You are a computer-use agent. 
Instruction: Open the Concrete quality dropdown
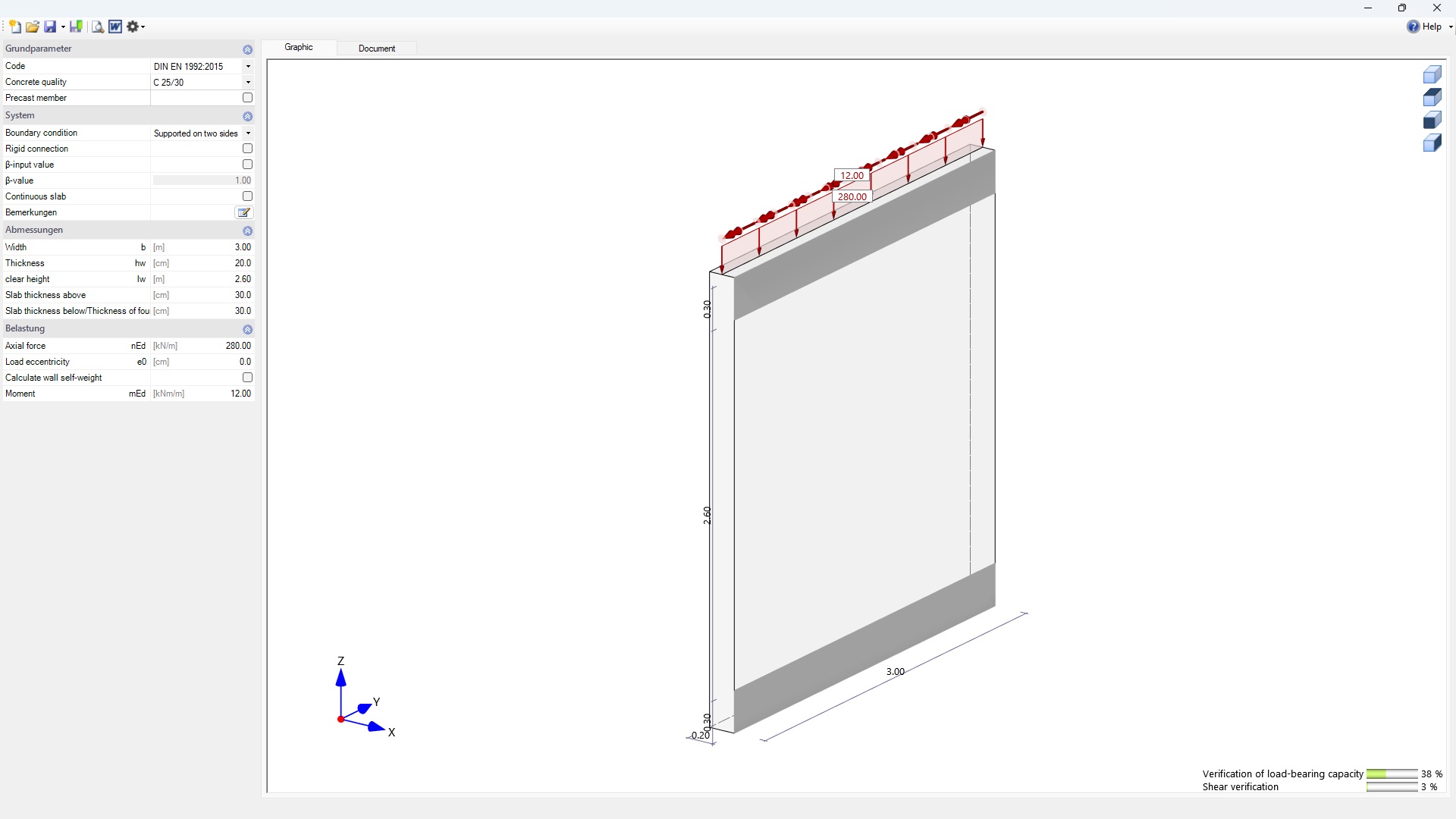click(x=248, y=82)
